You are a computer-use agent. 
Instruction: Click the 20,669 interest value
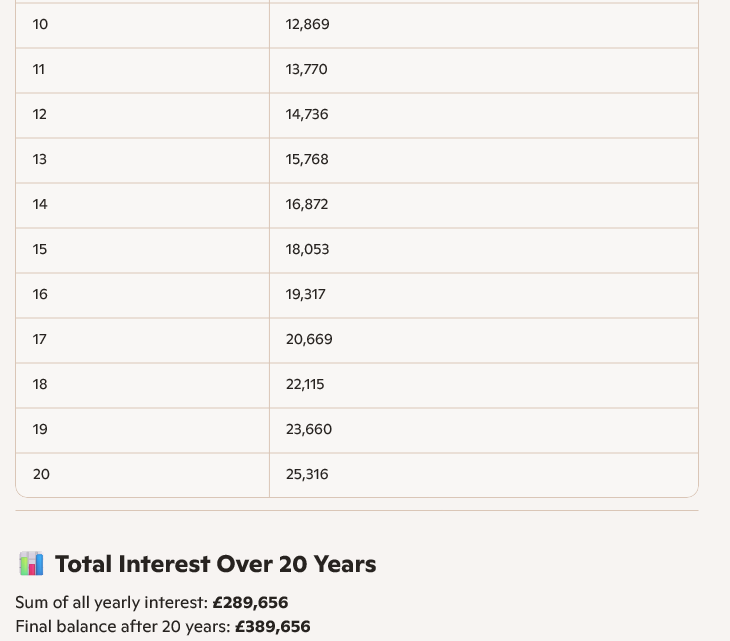click(309, 339)
